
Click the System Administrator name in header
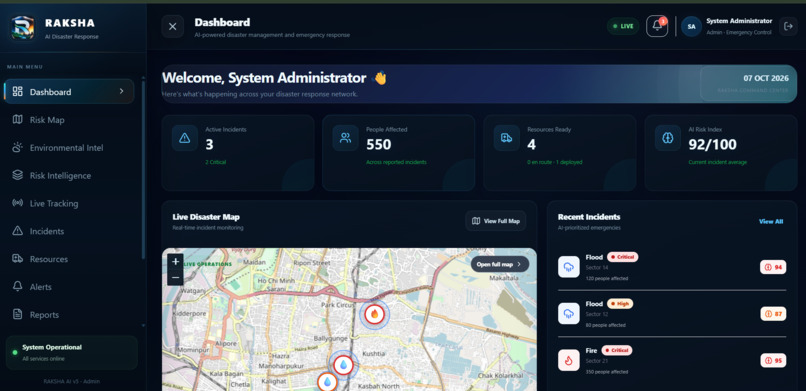coord(739,21)
